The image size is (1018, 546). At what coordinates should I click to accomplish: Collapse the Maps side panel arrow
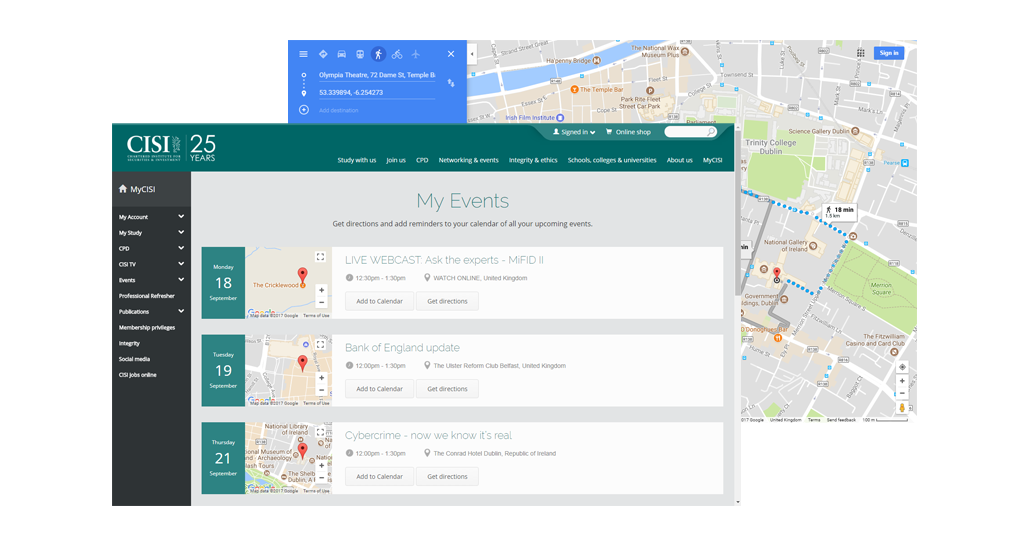tap(472, 54)
